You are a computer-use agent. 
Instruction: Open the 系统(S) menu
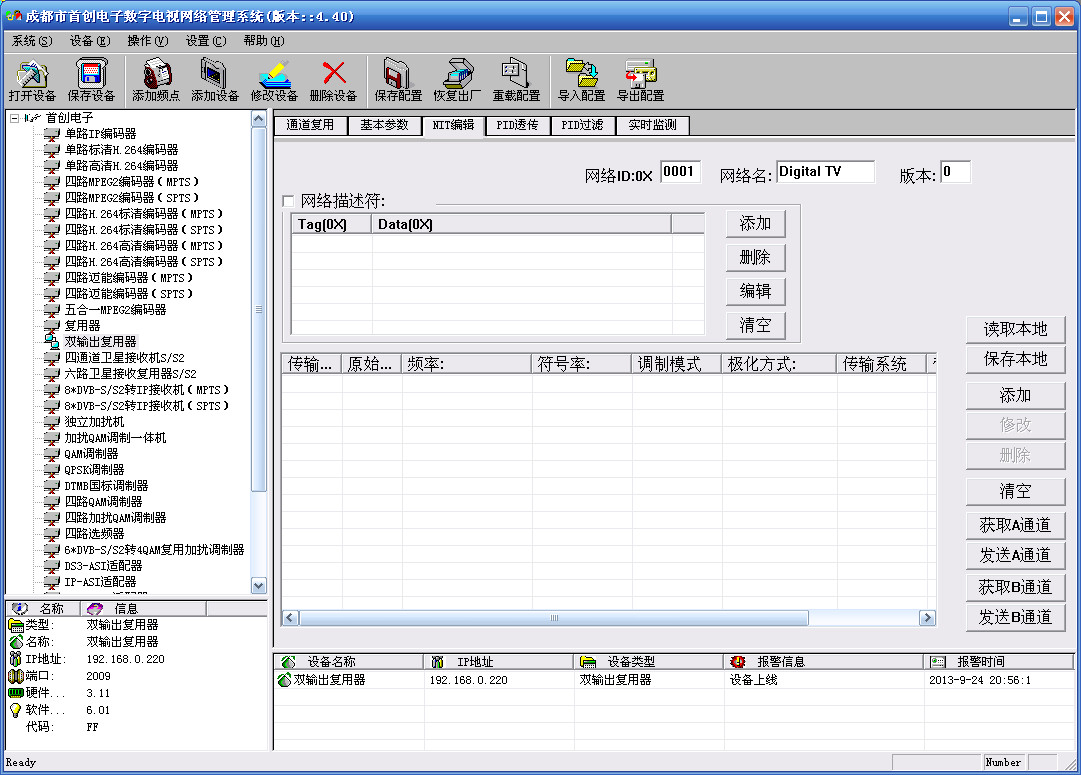[x=32, y=41]
